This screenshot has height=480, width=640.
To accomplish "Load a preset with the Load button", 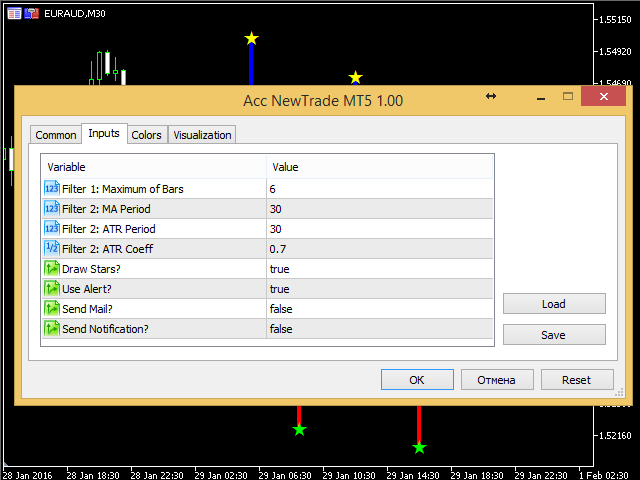I will click(x=554, y=304).
